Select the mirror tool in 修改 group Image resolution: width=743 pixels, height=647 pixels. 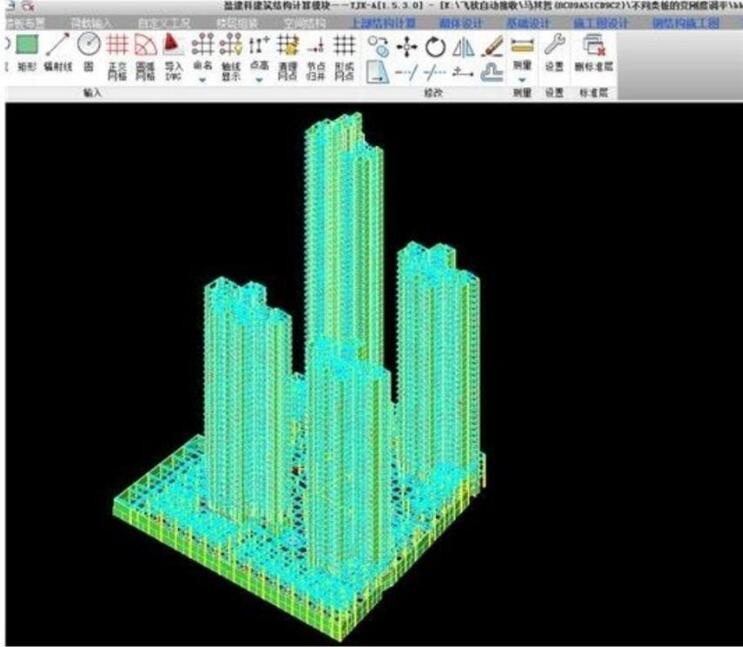coord(463,45)
